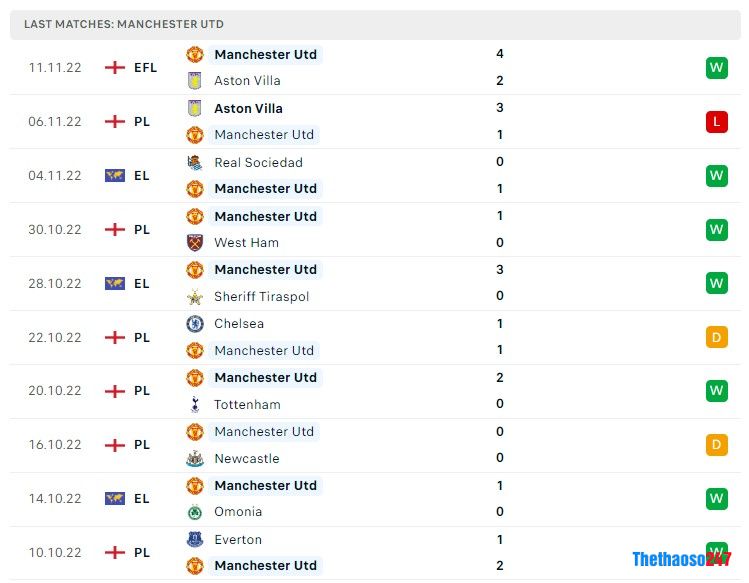The height and width of the screenshot is (583, 749).
Task: Open the Aston Villa team link on 06.11.22
Action: tap(248, 108)
